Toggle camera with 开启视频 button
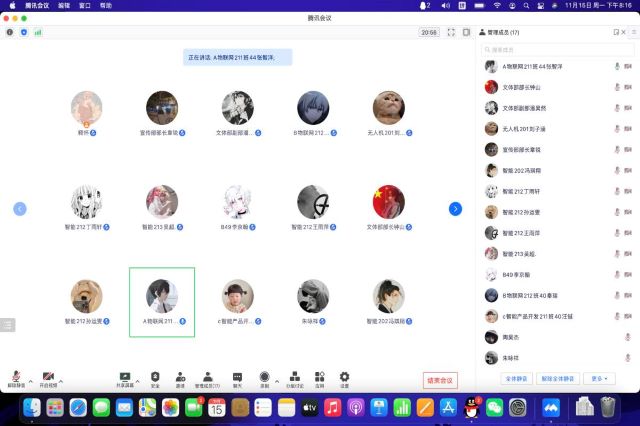 pyautogui.click(x=45, y=378)
